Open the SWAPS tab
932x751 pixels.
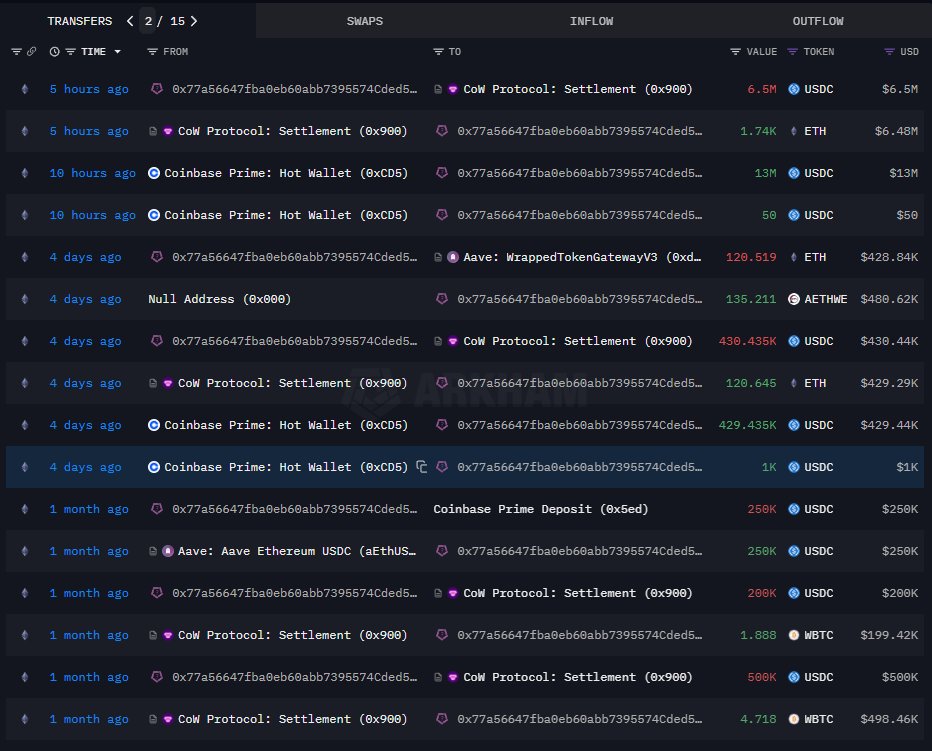[x=364, y=21]
